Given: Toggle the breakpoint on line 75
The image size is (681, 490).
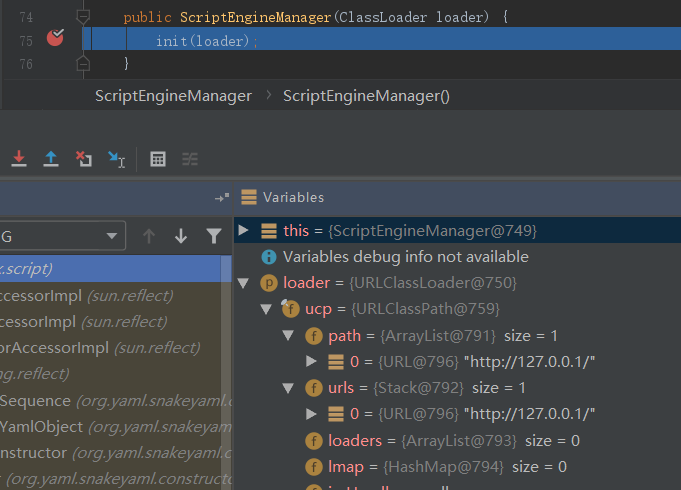Looking at the screenshot, I should coord(55,38).
